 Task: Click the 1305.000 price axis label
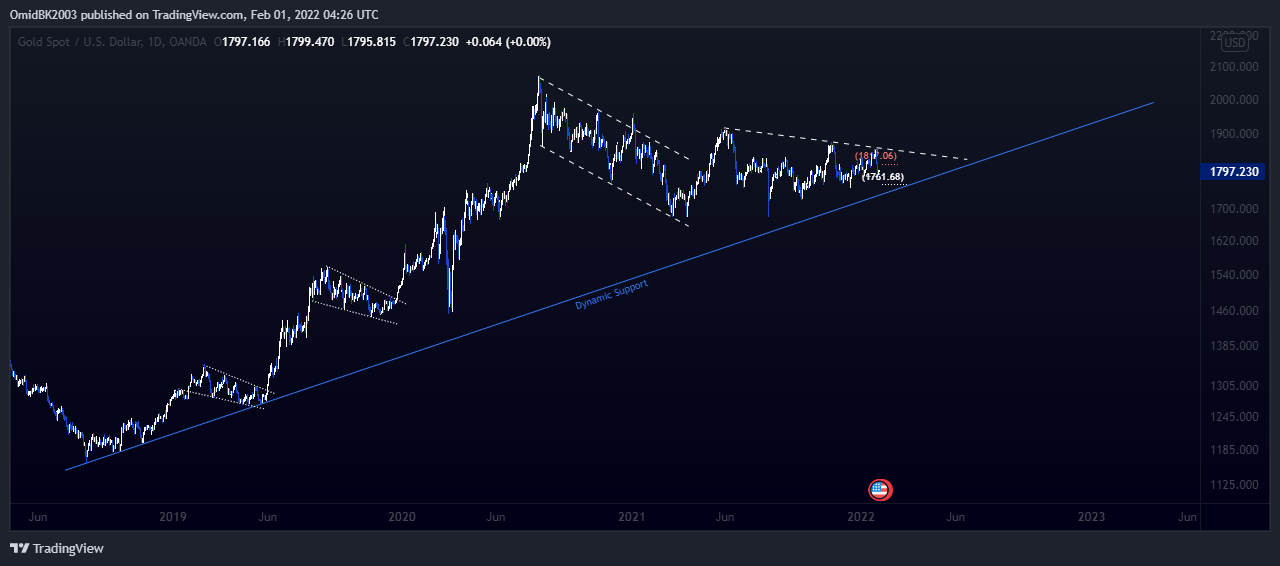tap(1232, 386)
